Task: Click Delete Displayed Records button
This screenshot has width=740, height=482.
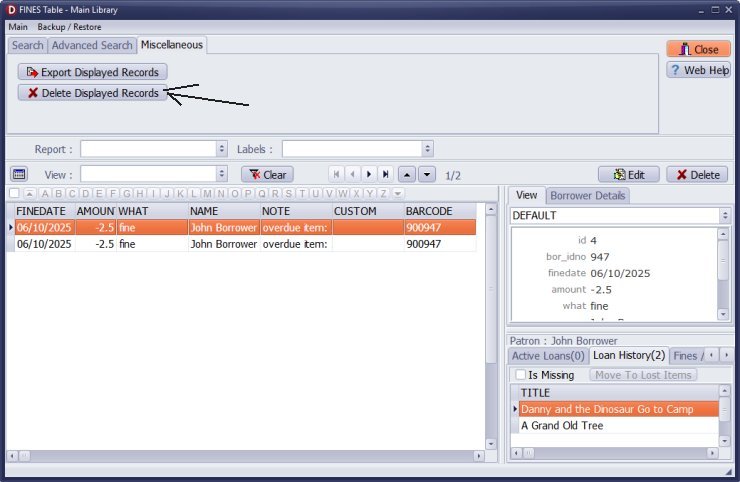Action: point(92,93)
